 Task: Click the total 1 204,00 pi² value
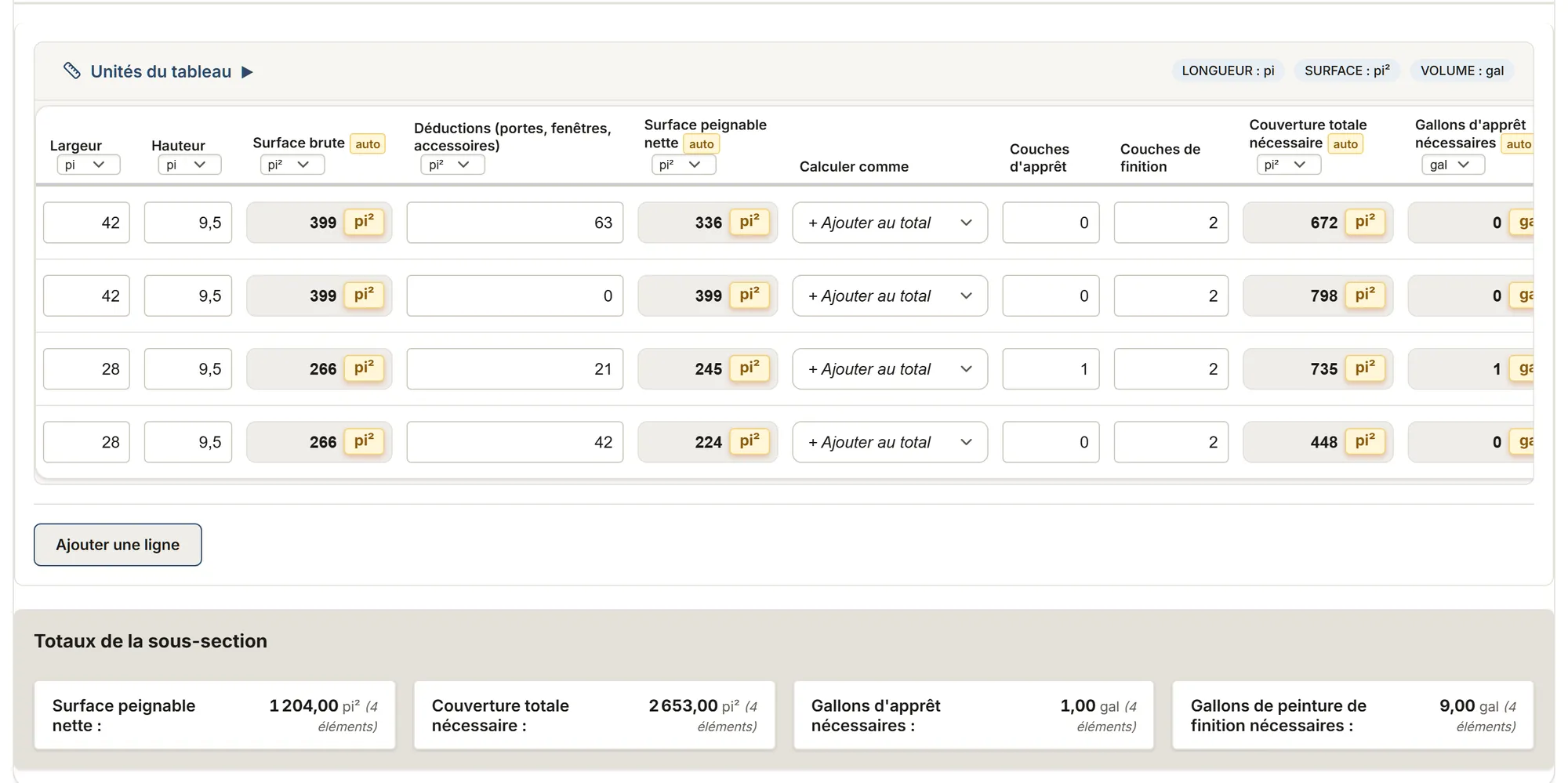314,706
